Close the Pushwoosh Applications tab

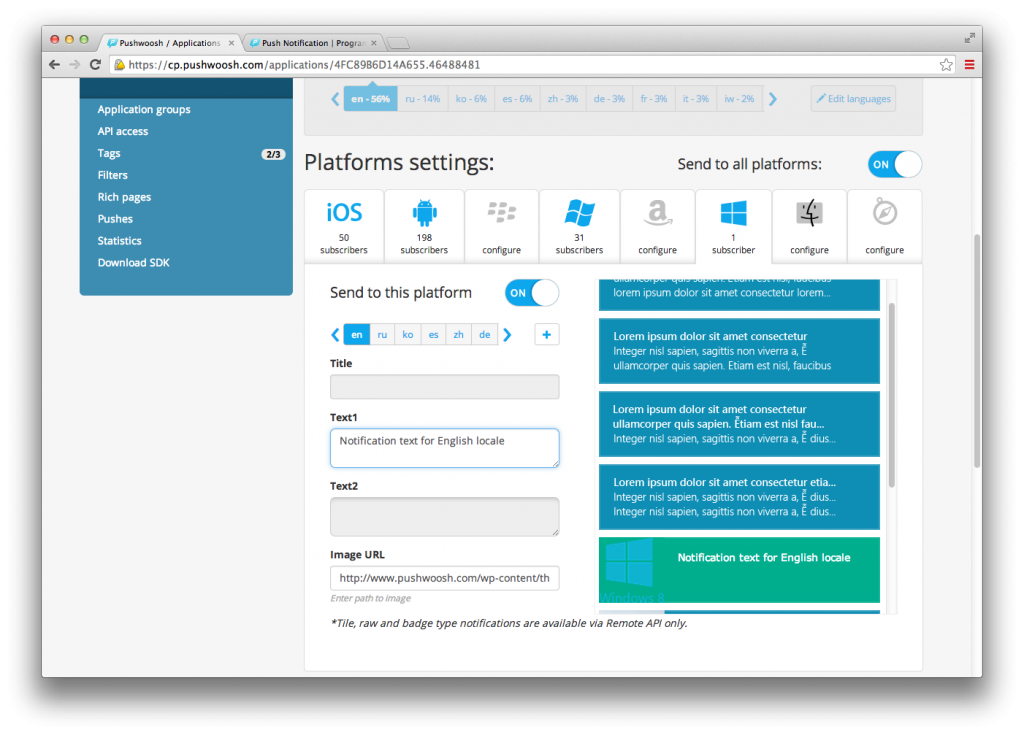[231, 43]
